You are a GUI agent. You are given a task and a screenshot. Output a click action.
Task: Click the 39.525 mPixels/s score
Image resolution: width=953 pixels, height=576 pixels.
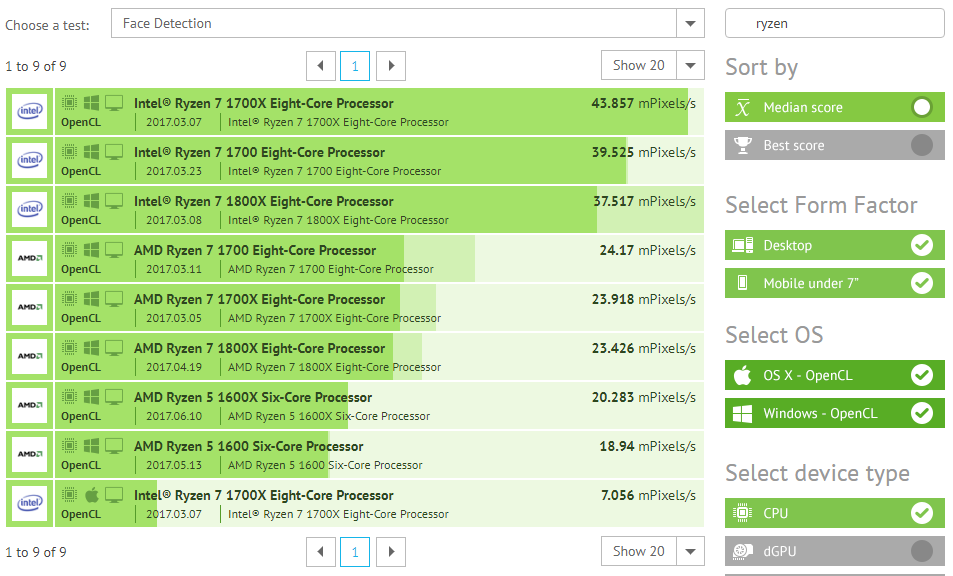pos(644,153)
